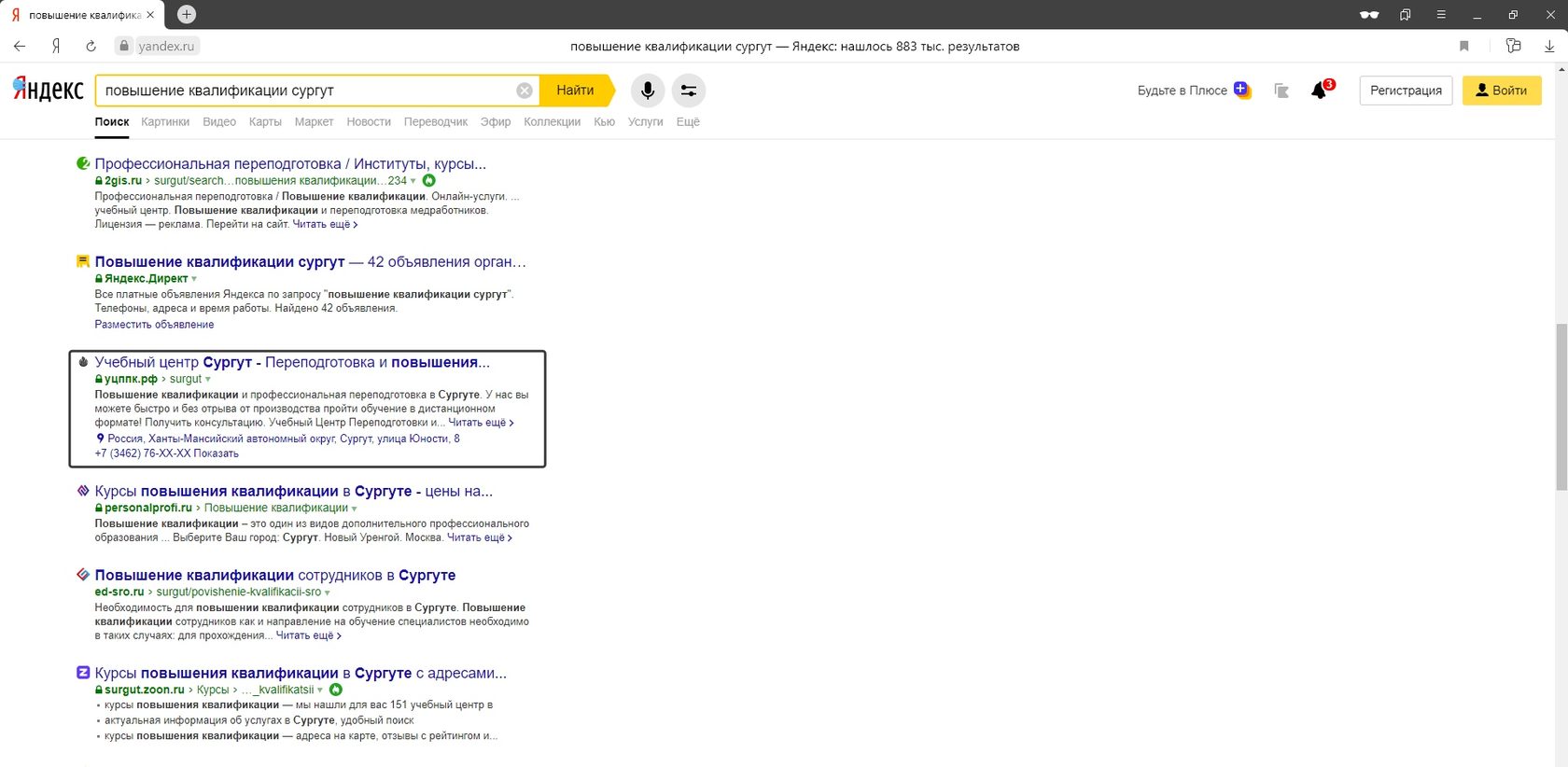Open collections icon near notifications

1281,91
